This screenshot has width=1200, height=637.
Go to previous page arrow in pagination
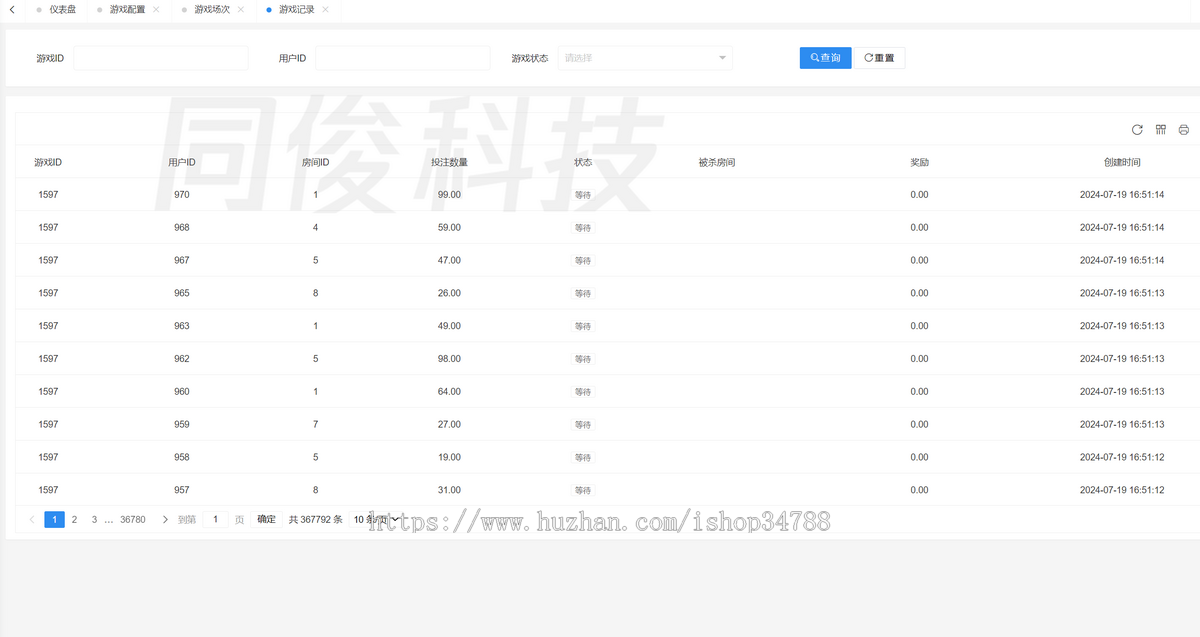point(32,520)
